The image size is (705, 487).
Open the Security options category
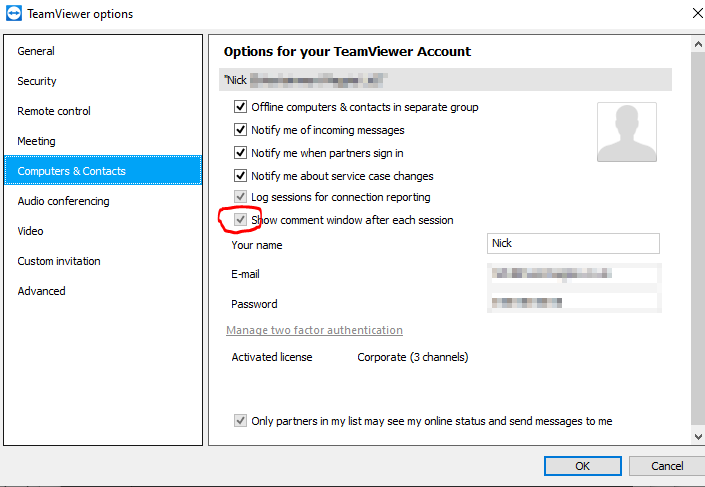click(103, 81)
